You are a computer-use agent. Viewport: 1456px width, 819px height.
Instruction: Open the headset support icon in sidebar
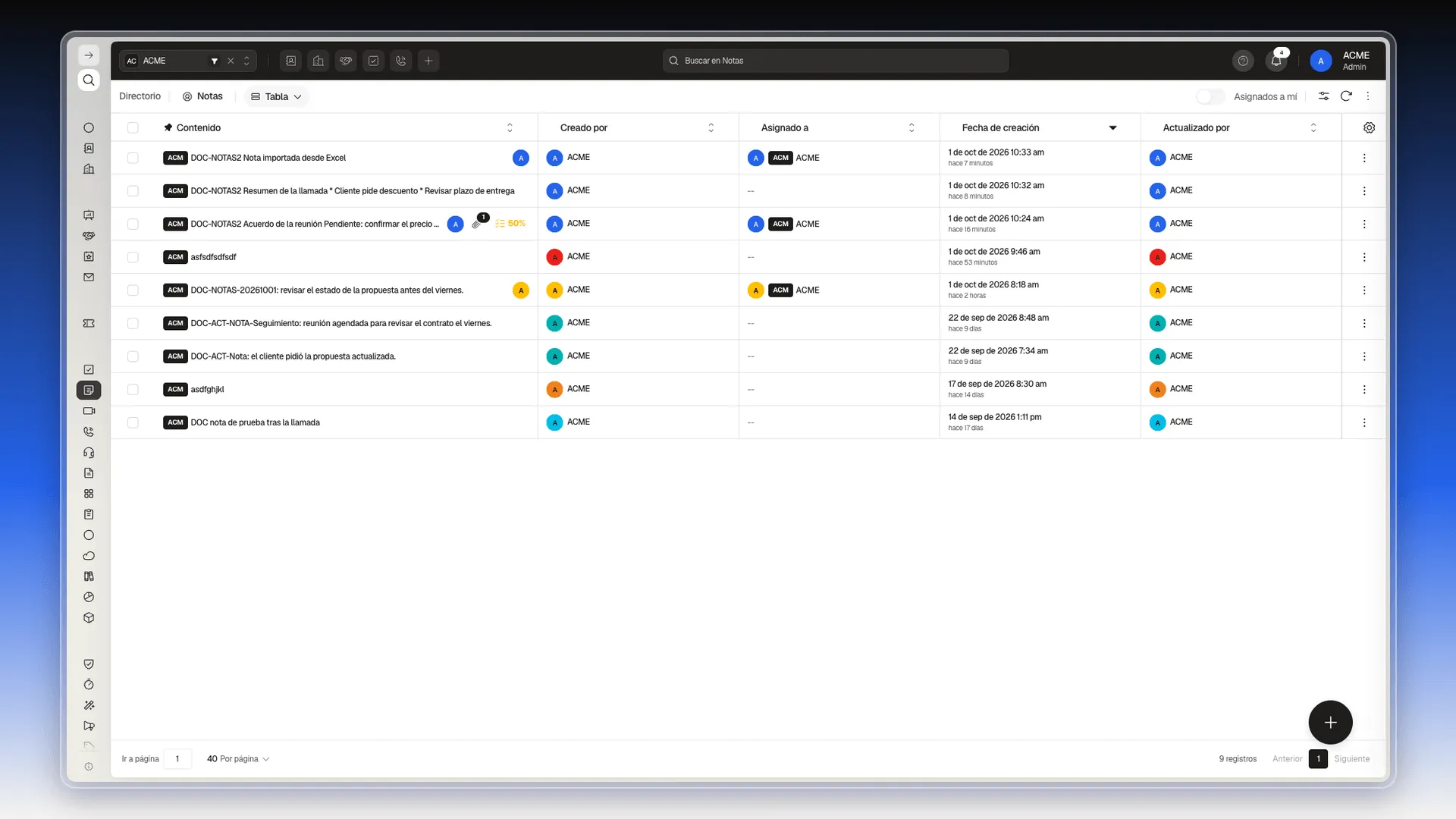point(89,453)
